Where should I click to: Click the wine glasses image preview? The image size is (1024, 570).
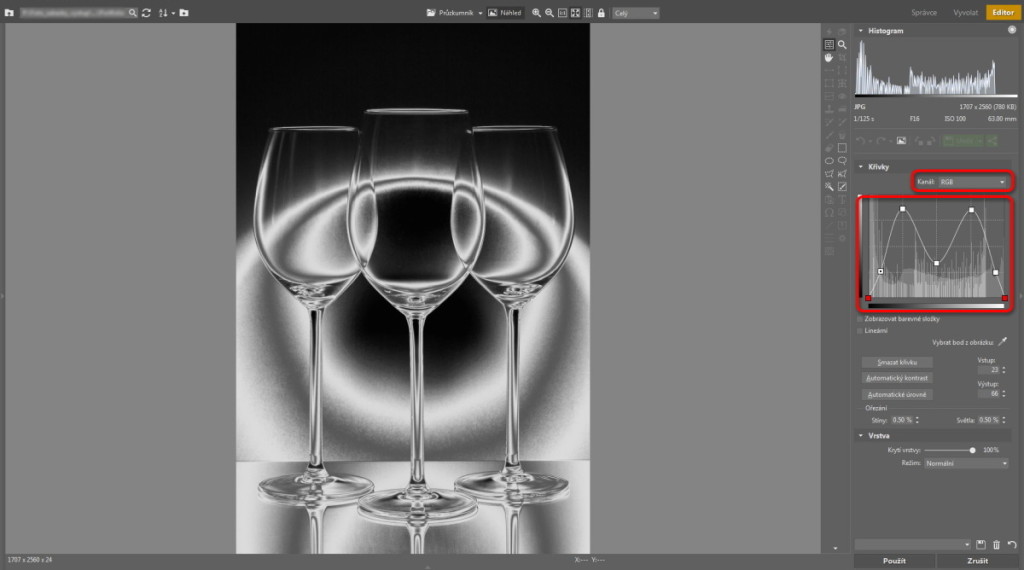[413, 288]
